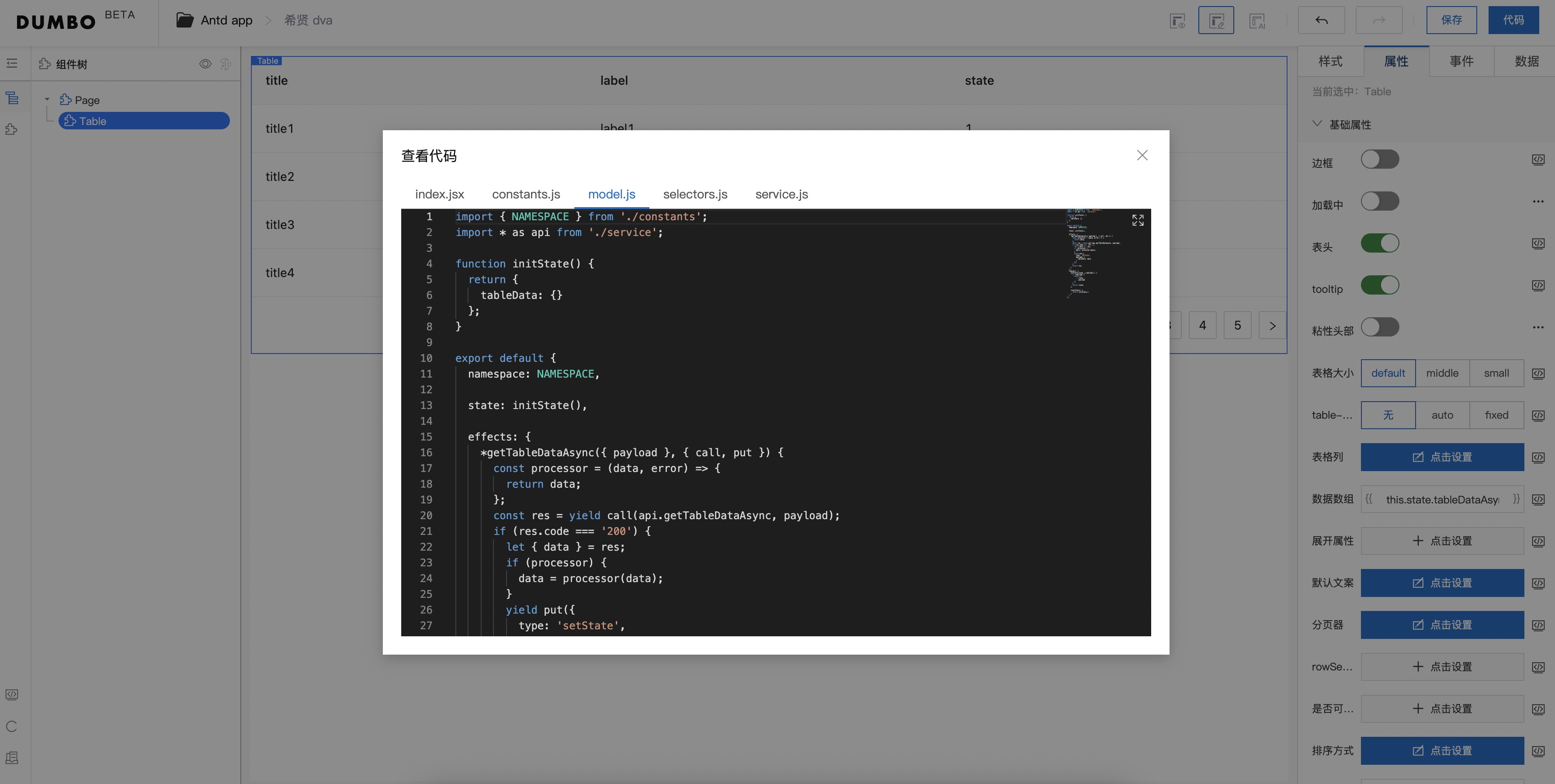Click the code binding icon next to 边框
The height and width of the screenshot is (784, 1555).
click(x=1538, y=160)
